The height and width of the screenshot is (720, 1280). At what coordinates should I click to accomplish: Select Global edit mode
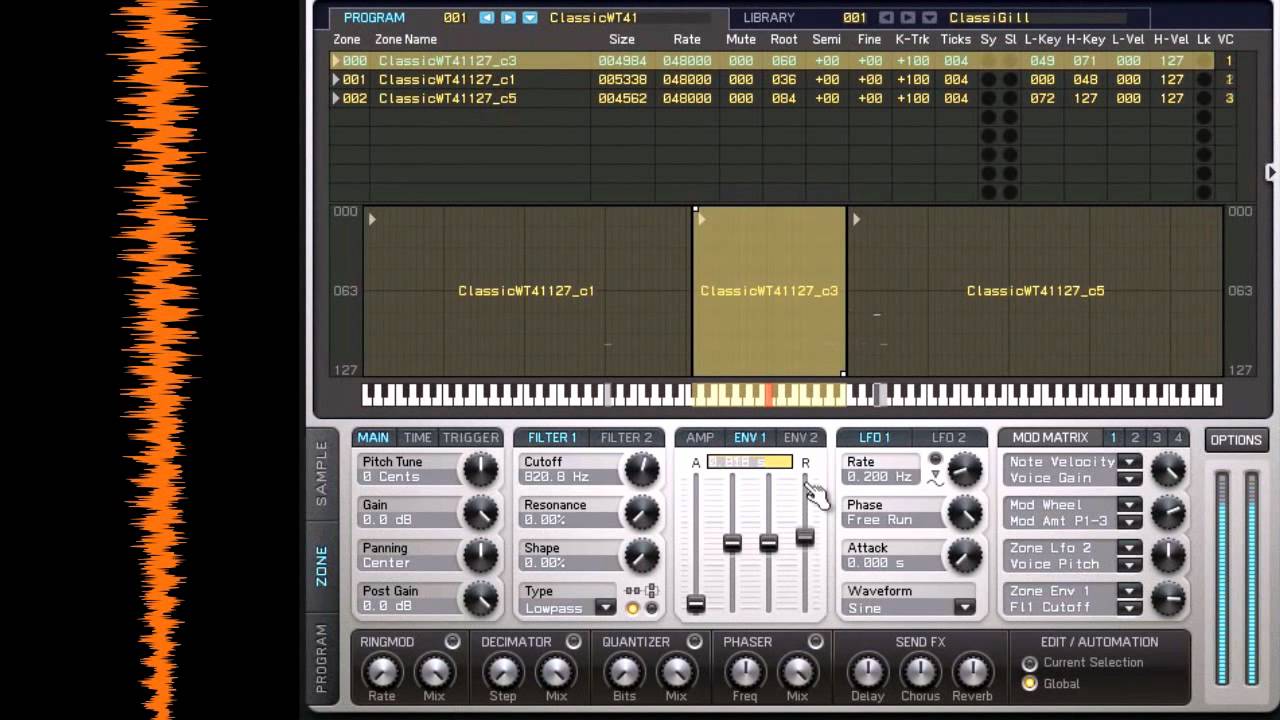pos(1029,684)
